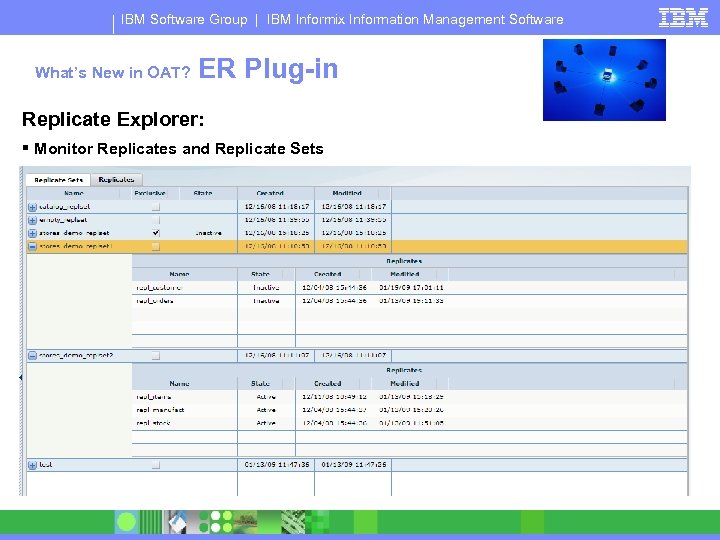The width and height of the screenshot is (720, 540).
Task: Click the IBM logo in the header
Action: point(683,18)
